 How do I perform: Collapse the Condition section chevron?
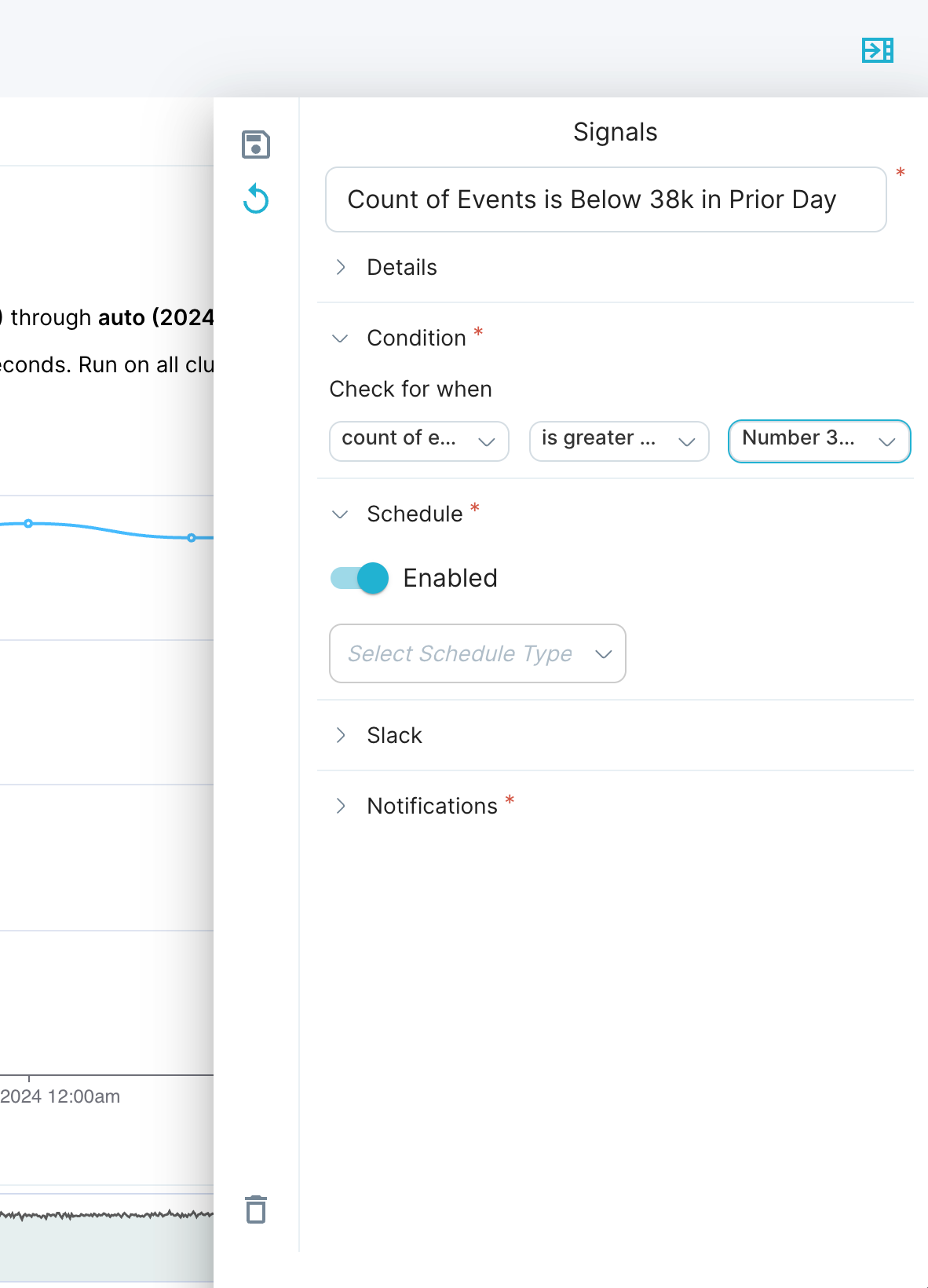pos(340,338)
